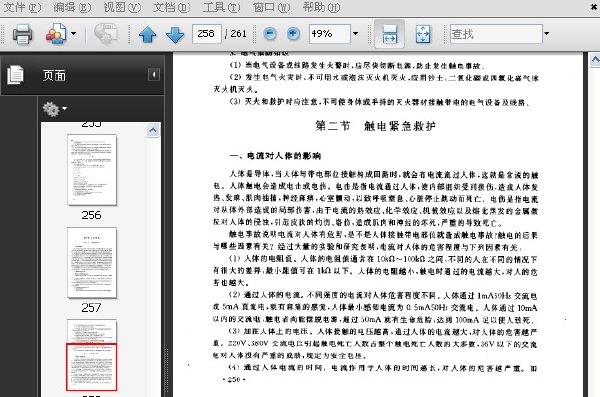Click the subheading 一、电流对人体的影响

point(275,156)
